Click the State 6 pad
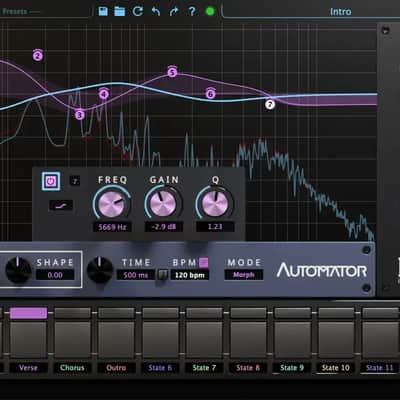This screenshot has width=400, height=400. (x=160, y=339)
